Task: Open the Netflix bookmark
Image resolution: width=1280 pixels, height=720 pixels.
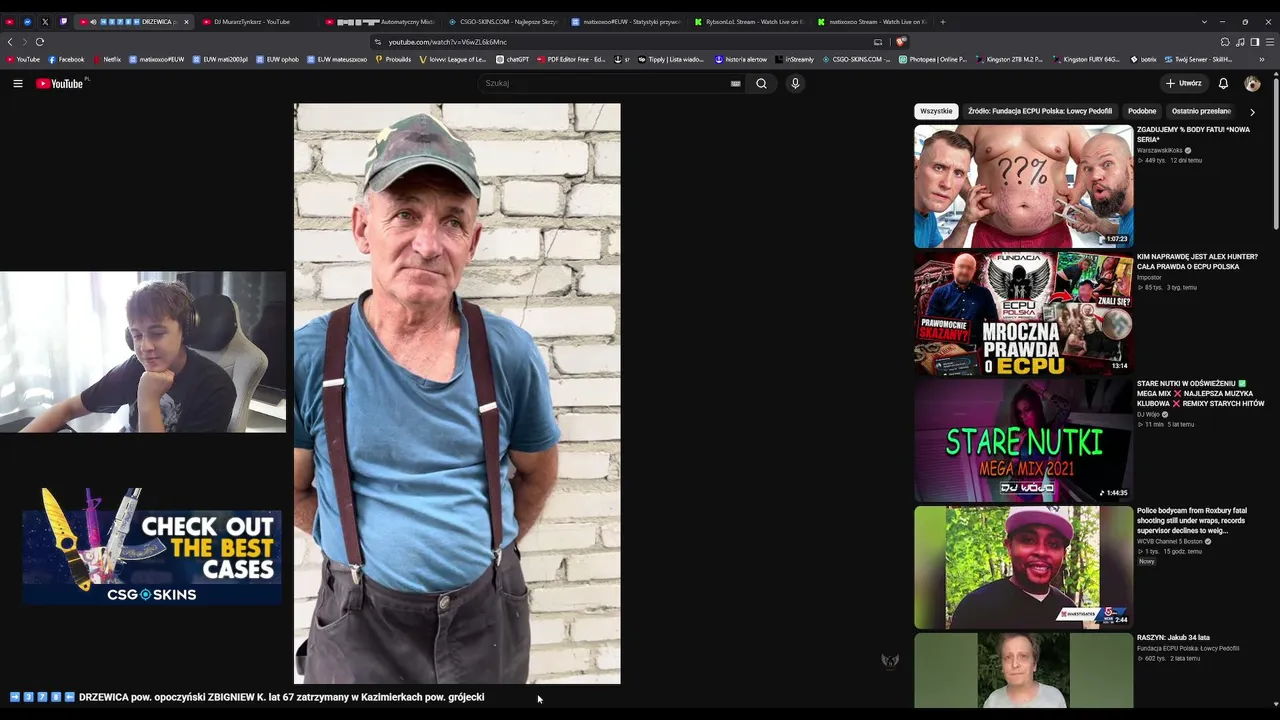Action: pos(106,59)
